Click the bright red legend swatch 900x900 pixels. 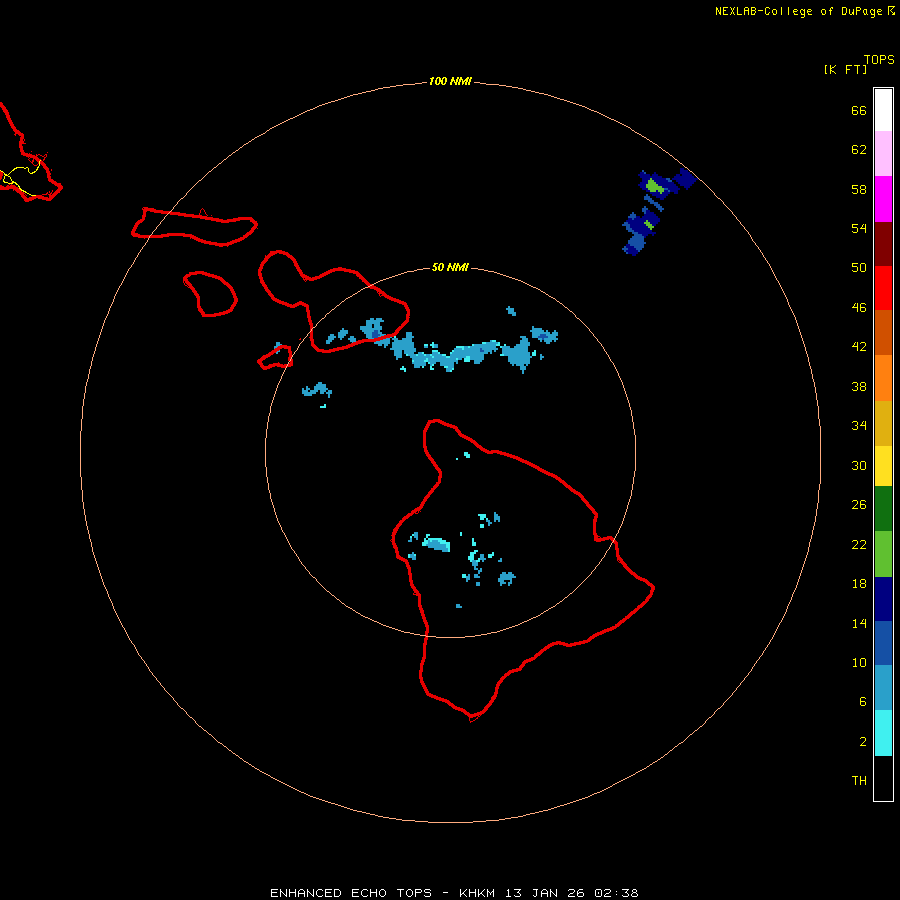[883, 288]
